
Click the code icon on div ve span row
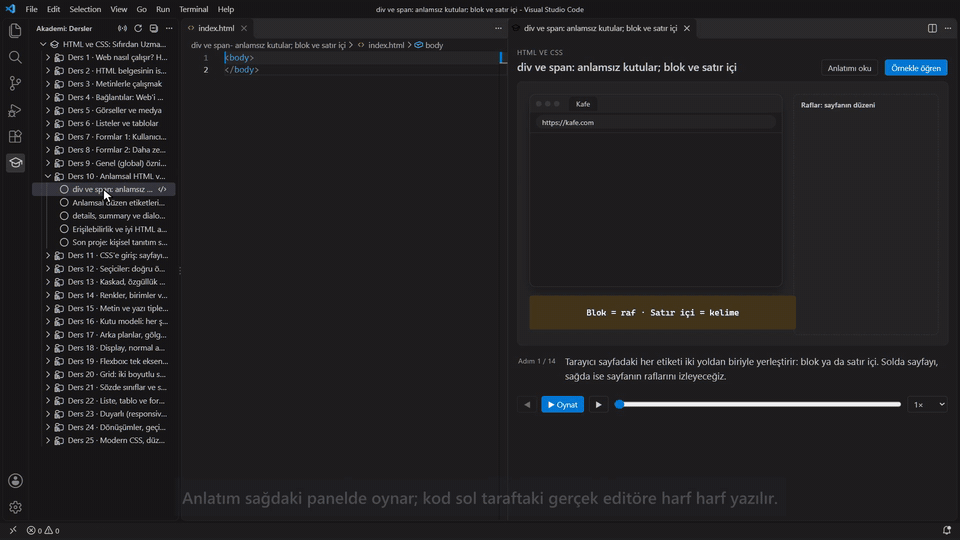click(x=162, y=190)
